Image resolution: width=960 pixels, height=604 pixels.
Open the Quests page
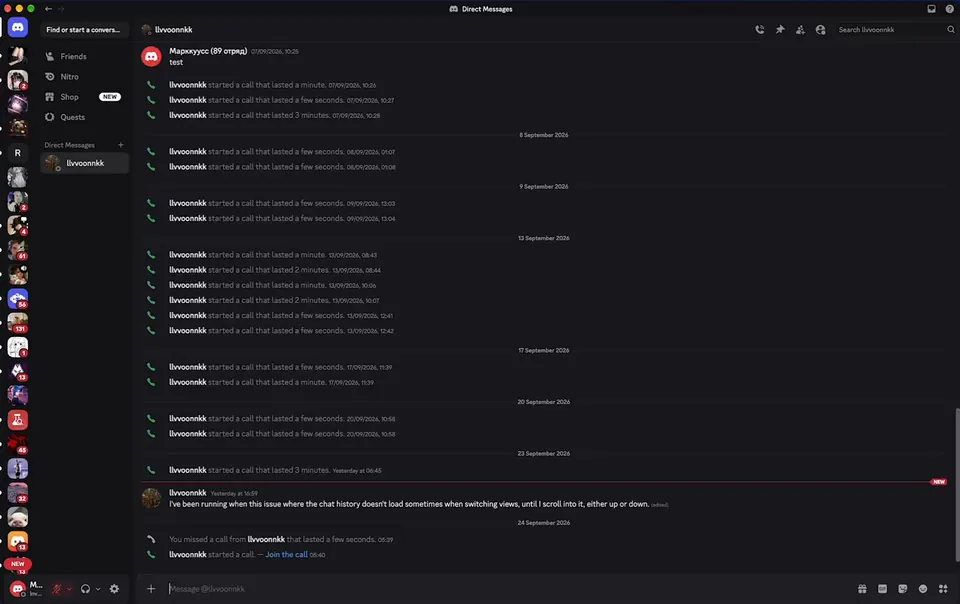click(x=84, y=117)
